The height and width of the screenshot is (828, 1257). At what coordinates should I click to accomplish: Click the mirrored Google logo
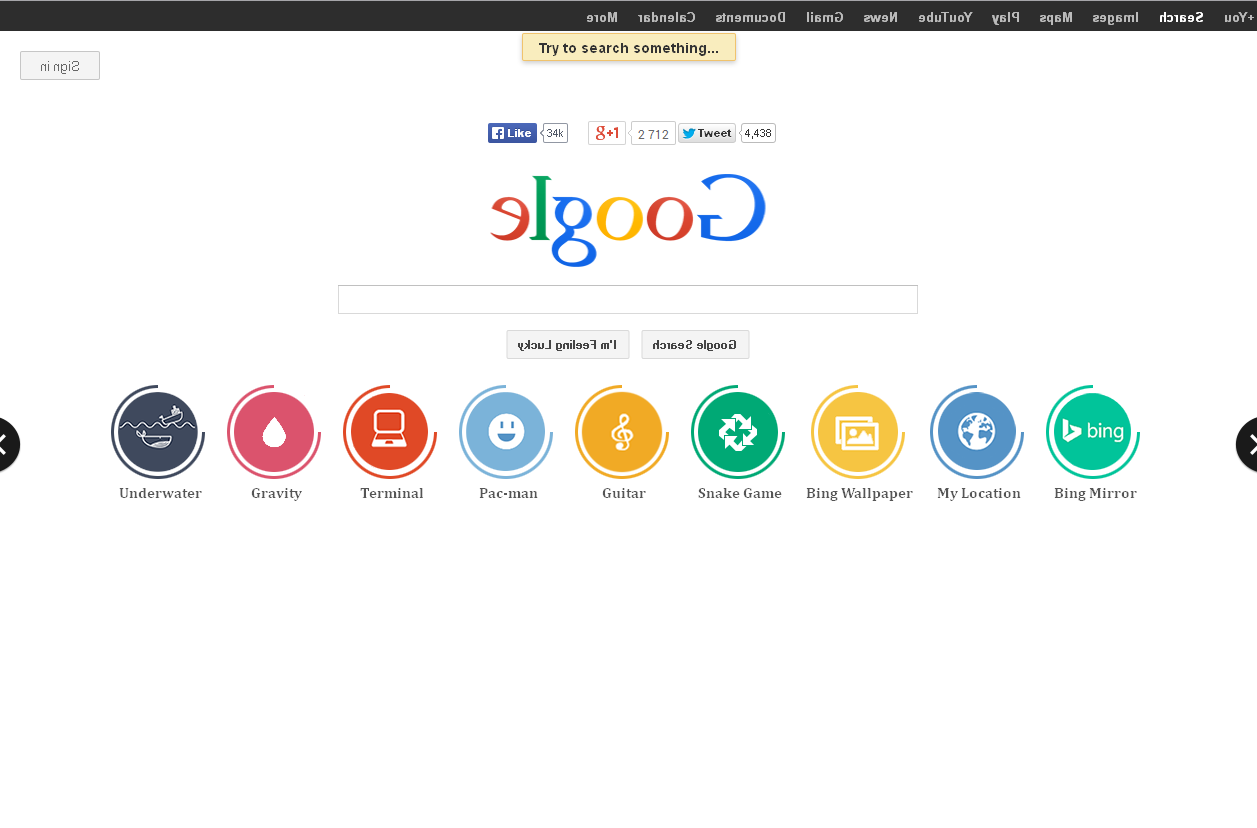(628, 221)
